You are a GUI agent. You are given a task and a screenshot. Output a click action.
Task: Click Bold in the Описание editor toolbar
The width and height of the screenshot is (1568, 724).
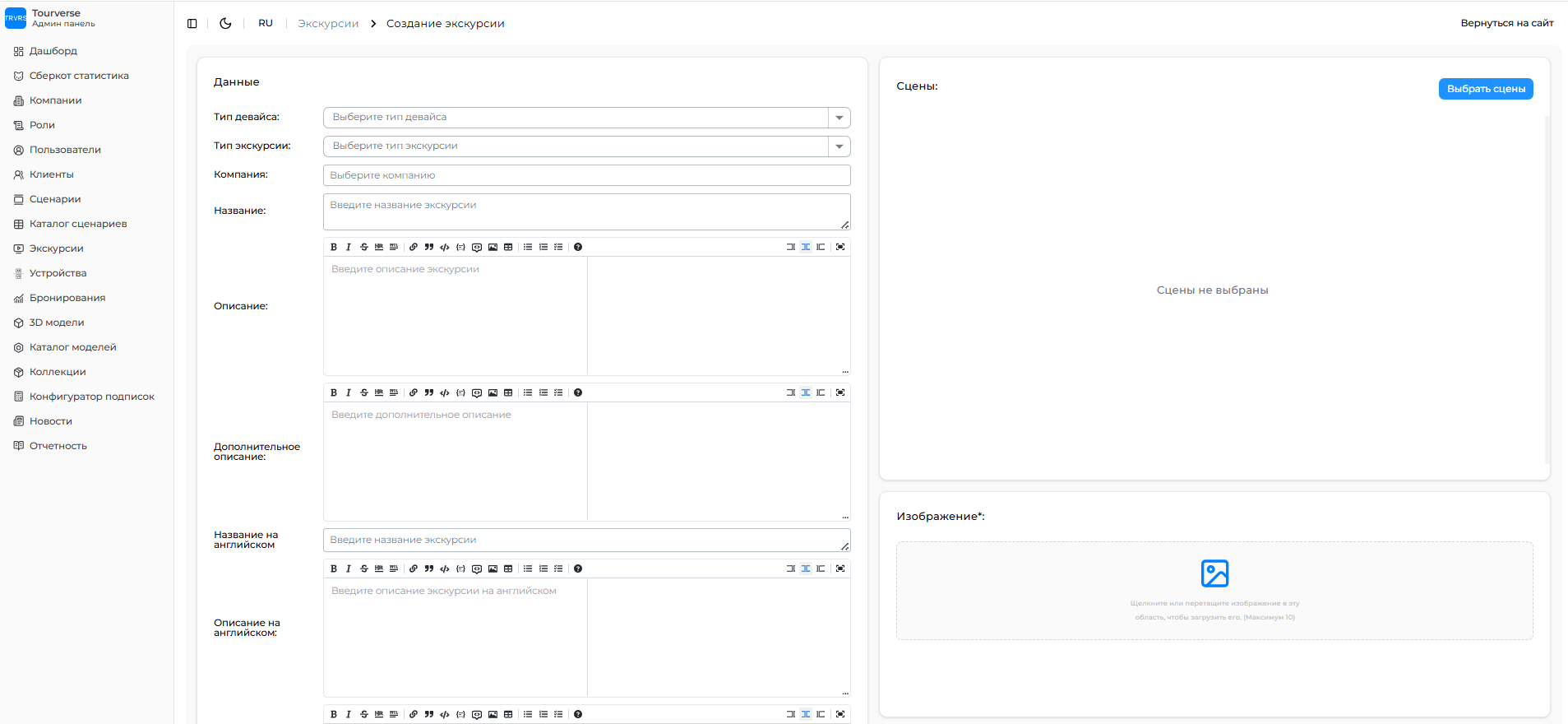[x=334, y=247]
